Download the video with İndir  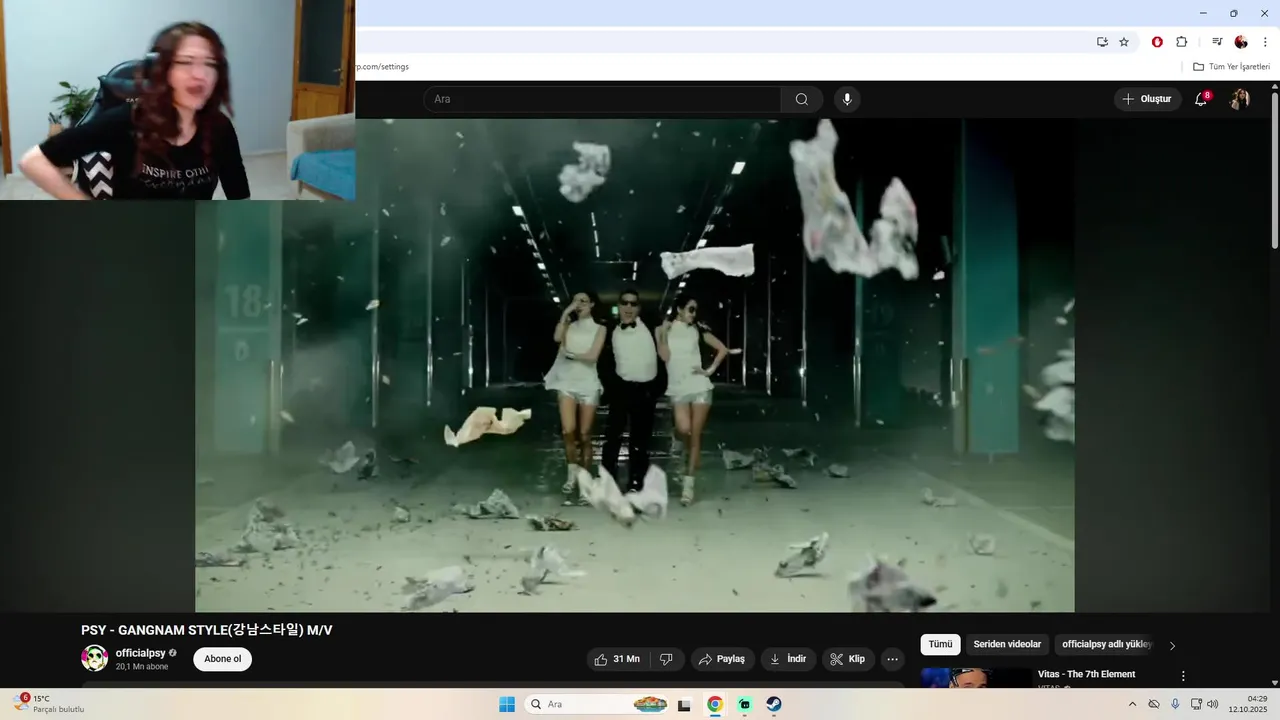click(788, 659)
